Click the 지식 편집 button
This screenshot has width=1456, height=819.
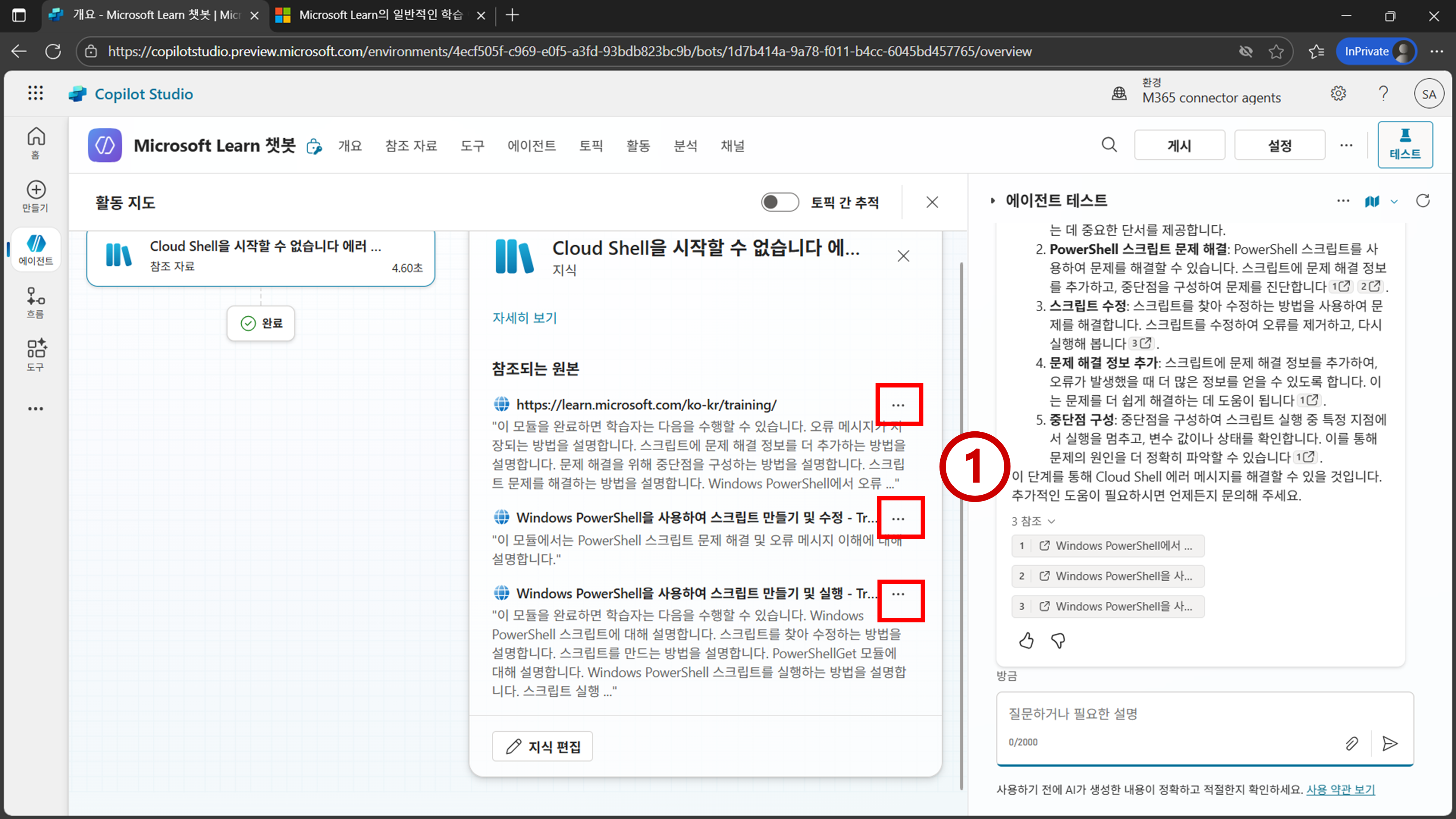click(x=542, y=747)
